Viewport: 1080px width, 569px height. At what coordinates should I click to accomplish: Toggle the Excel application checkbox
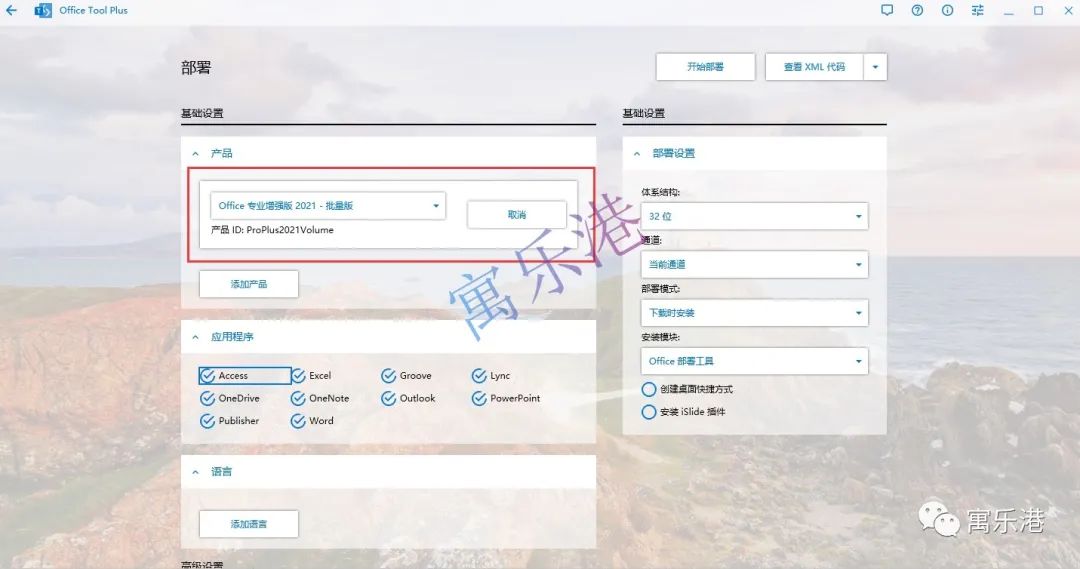pyautogui.click(x=298, y=376)
